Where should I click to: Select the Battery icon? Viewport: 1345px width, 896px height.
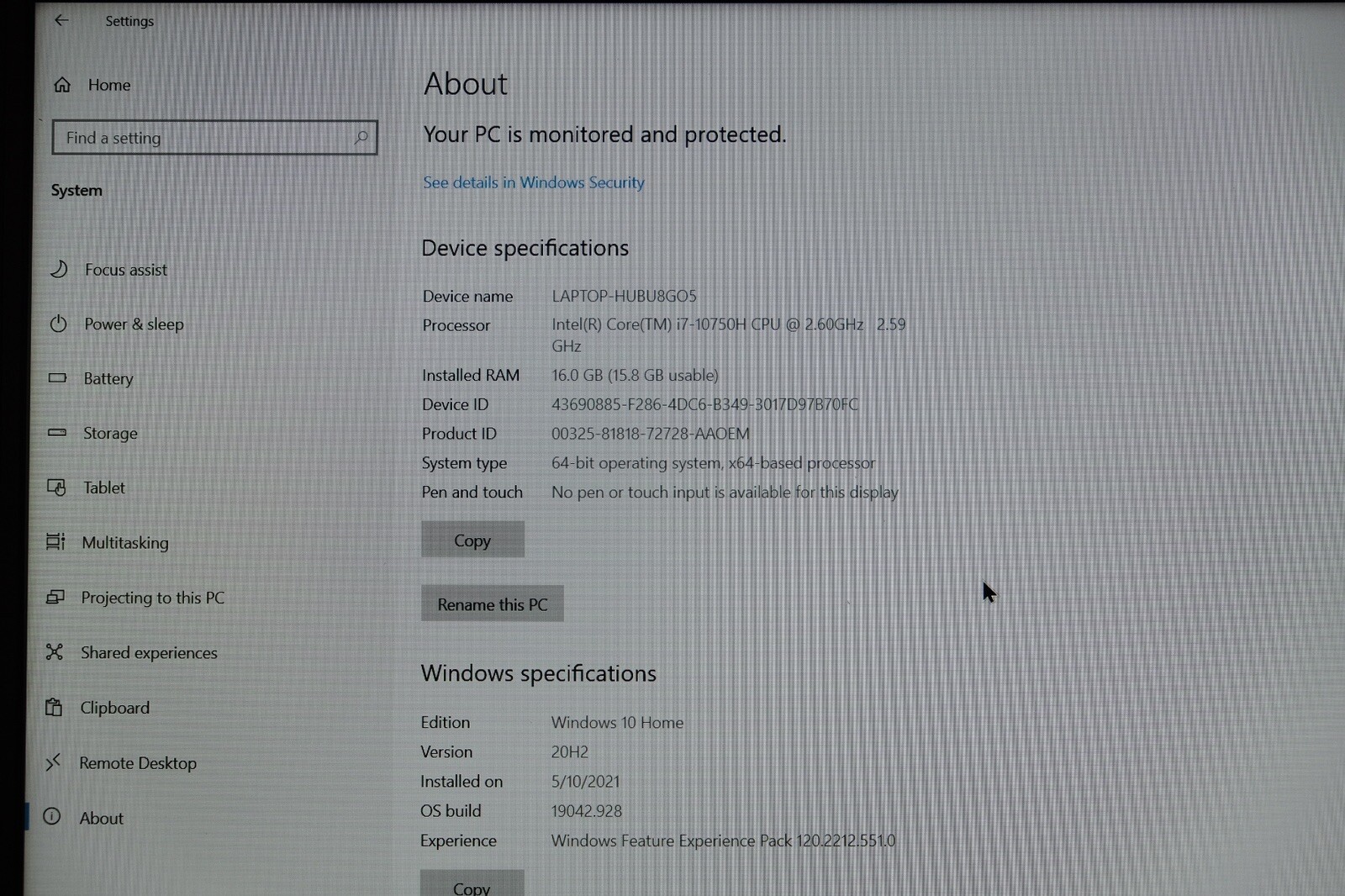(x=57, y=378)
